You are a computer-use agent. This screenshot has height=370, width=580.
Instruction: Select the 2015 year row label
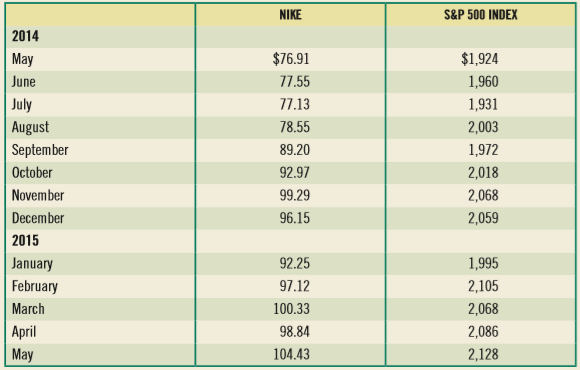coord(25,241)
